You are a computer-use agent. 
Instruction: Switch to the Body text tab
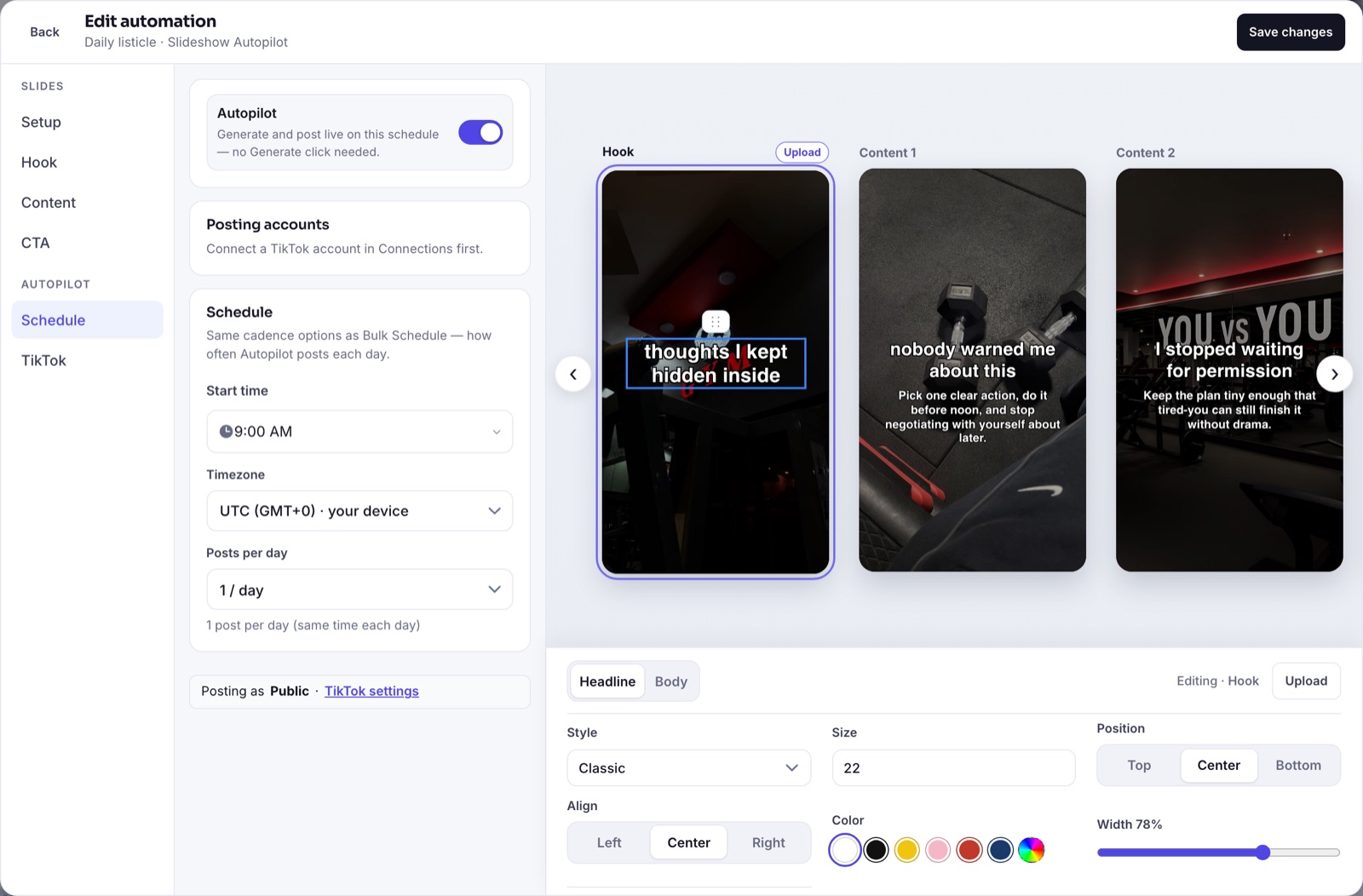[670, 681]
